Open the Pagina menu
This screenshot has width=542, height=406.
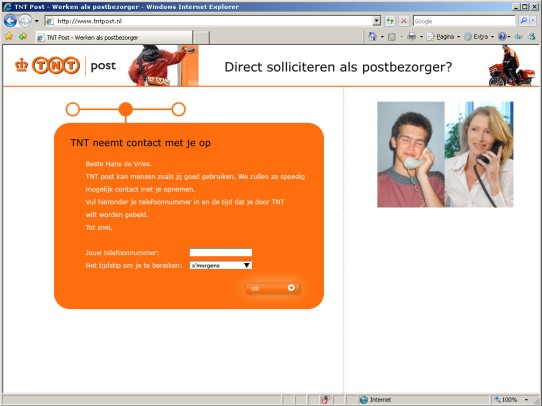click(443, 37)
